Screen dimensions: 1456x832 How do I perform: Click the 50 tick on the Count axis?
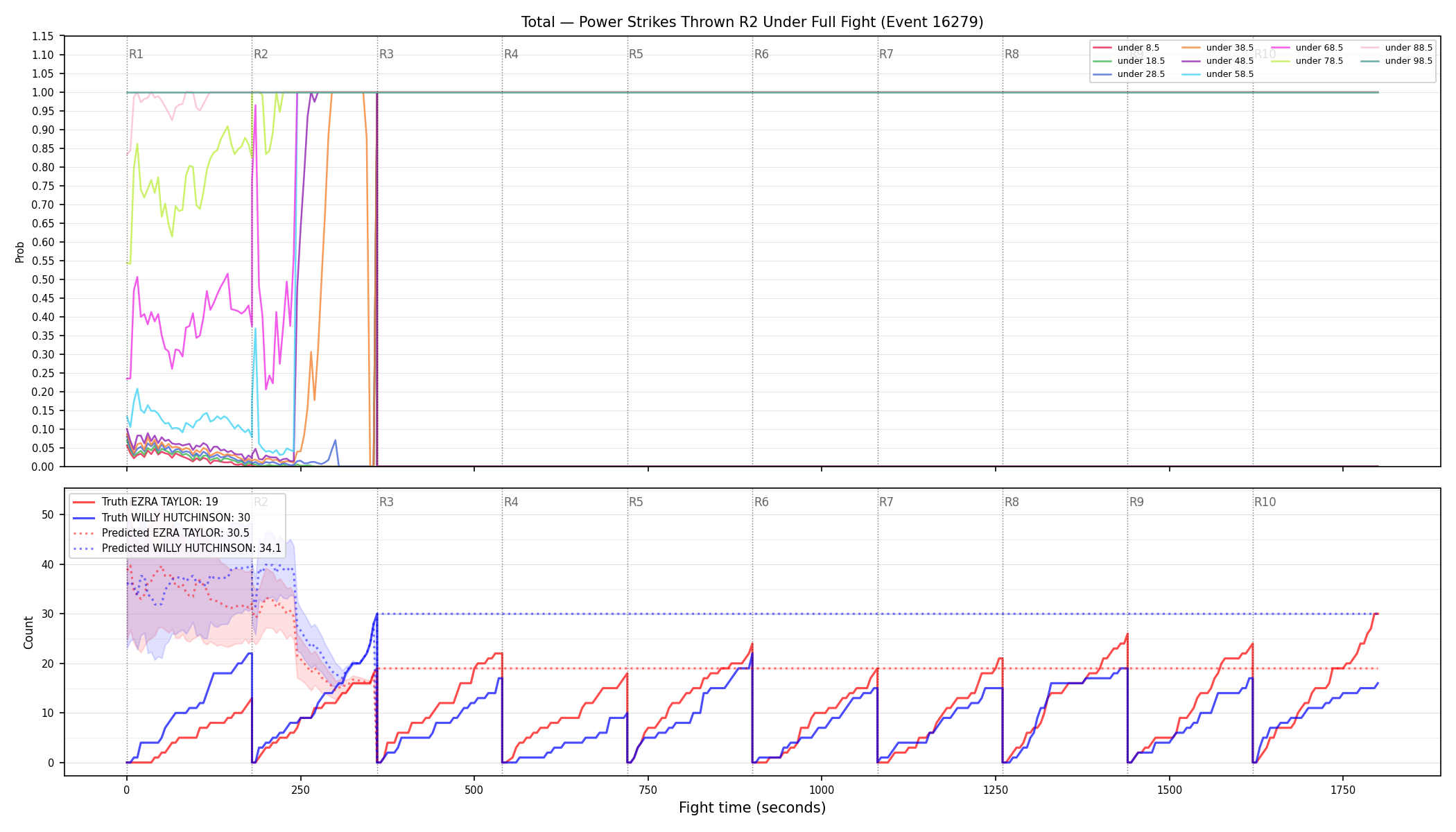(x=48, y=514)
